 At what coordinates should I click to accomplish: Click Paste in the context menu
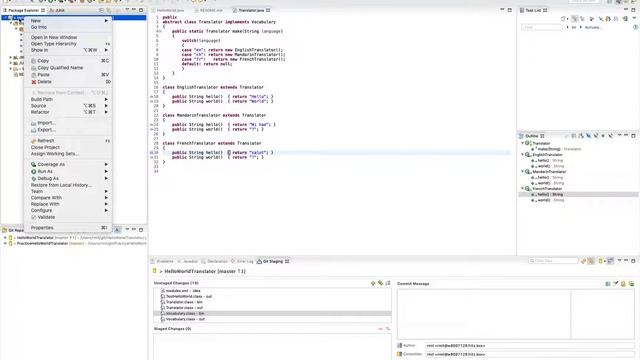(x=68, y=75)
